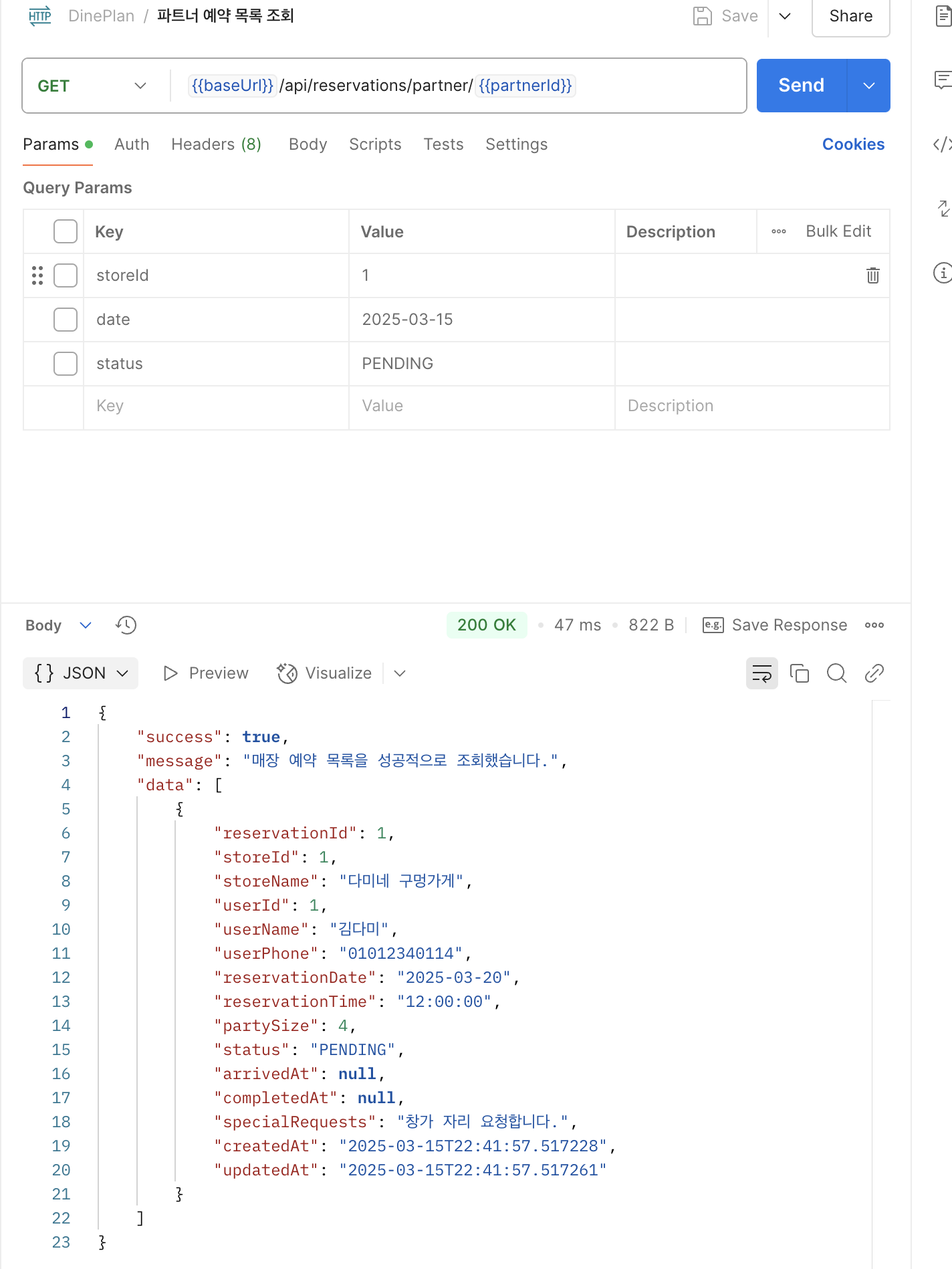Open the JSON format dropdown

(81, 673)
